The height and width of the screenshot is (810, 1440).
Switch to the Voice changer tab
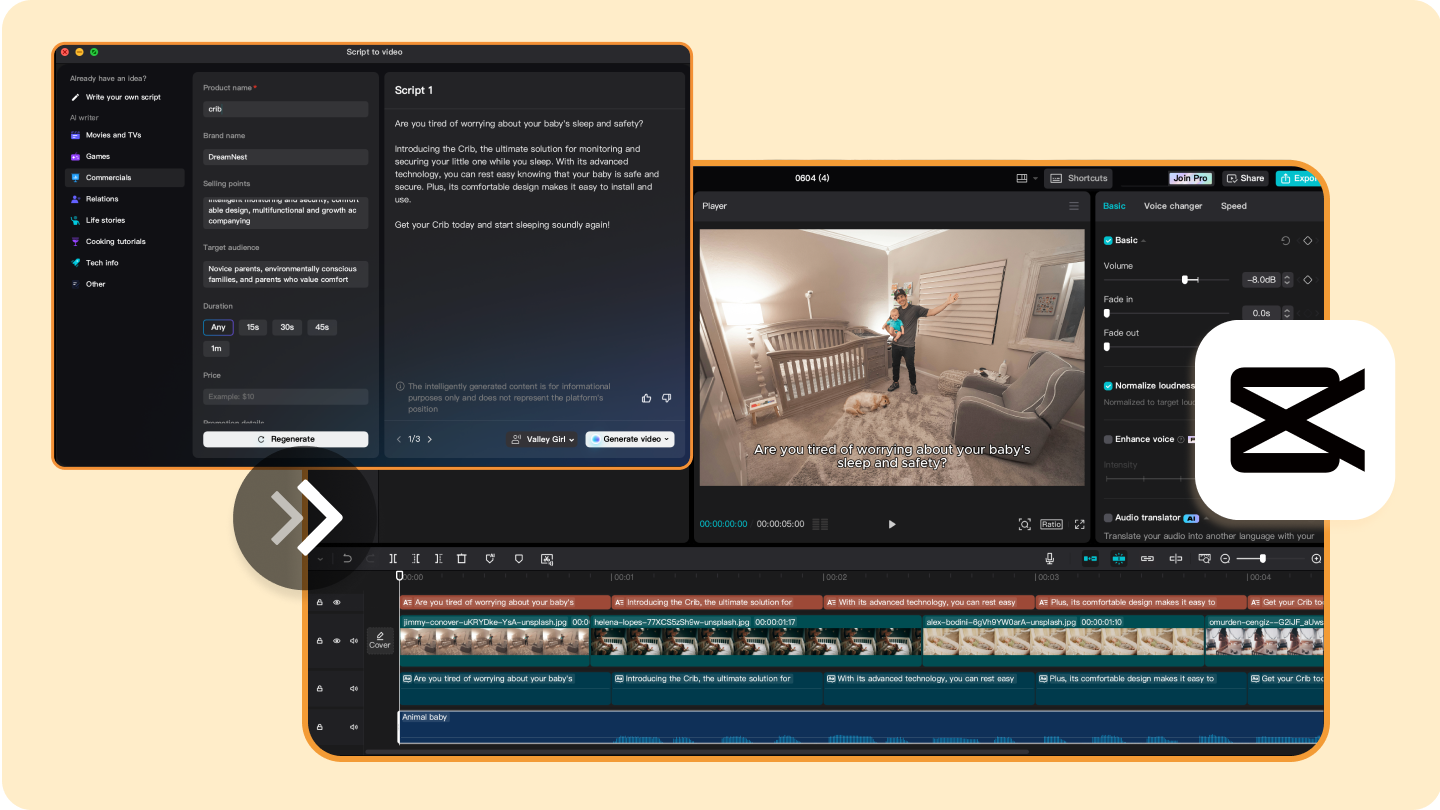pyautogui.click(x=1172, y=206)
